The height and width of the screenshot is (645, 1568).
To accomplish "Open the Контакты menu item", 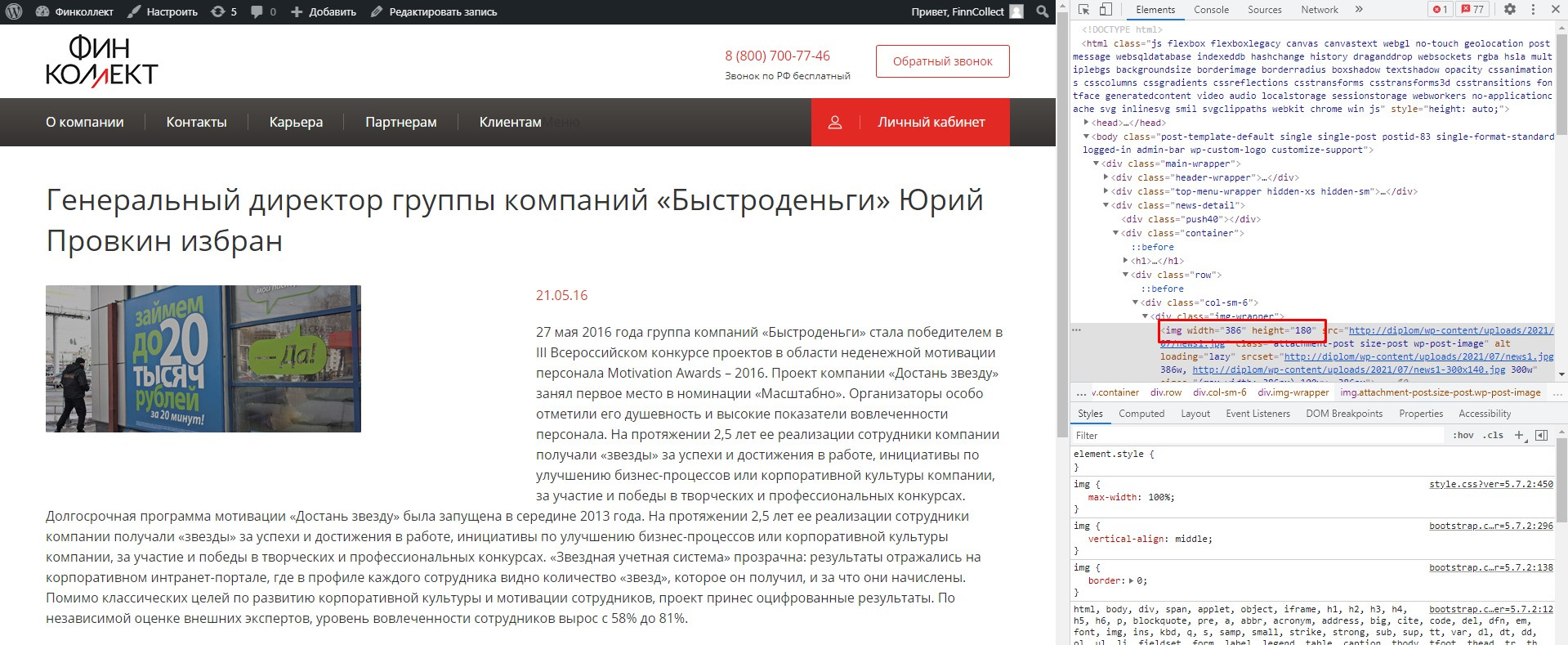I will tap(196, 123).
